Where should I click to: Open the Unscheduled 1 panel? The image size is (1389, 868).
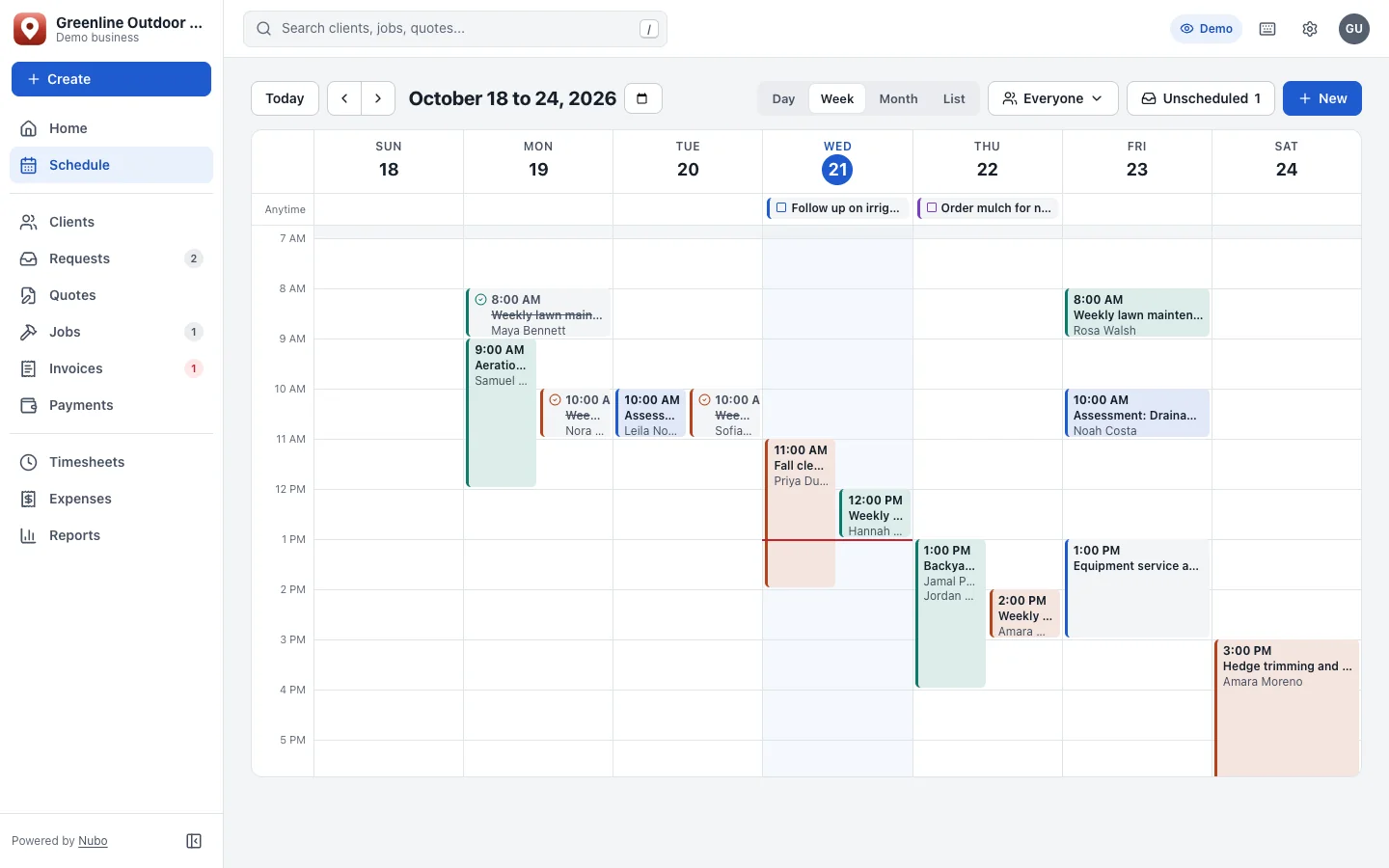pos(1201,98)
